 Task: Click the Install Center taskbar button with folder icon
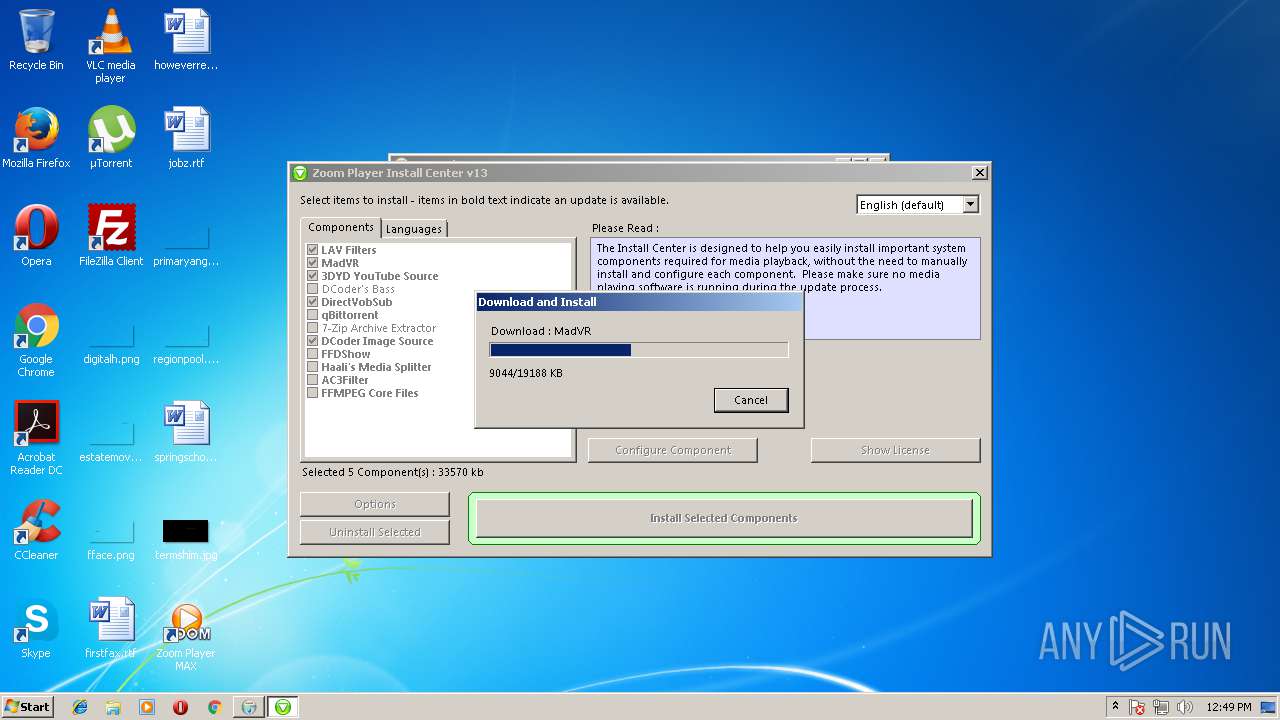tap(249, 707)
